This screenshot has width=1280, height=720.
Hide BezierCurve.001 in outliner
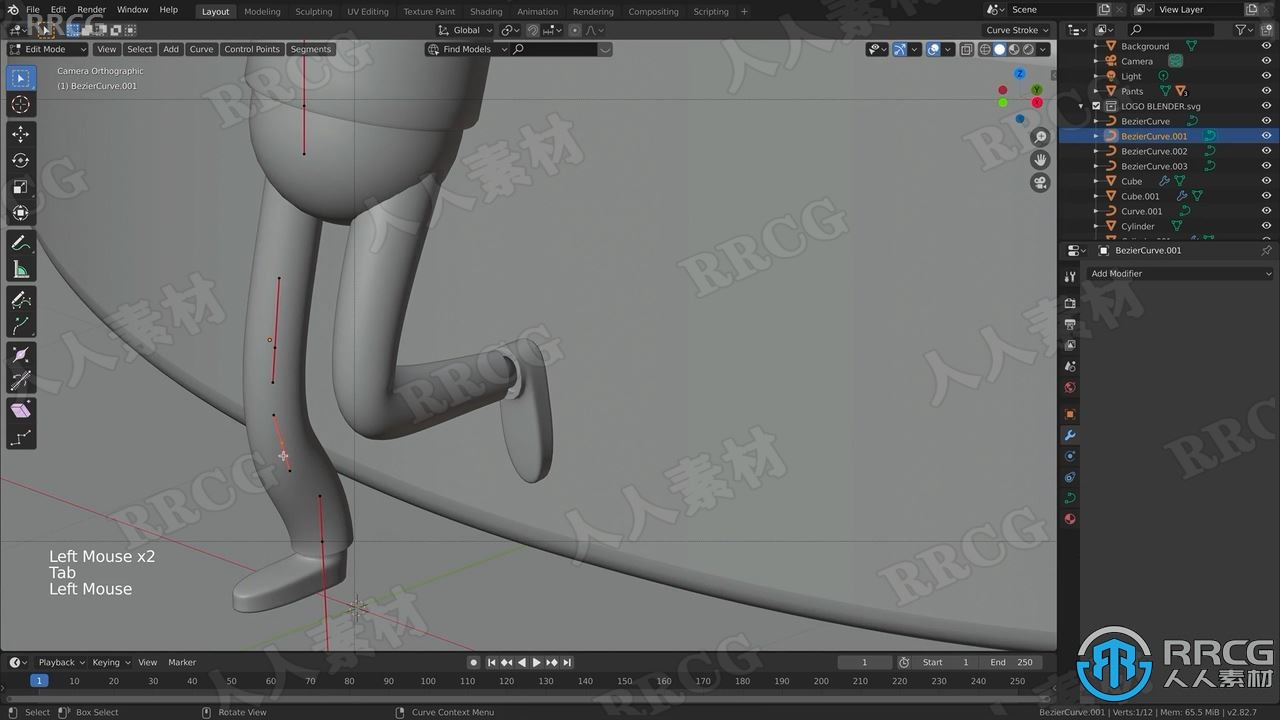(x=1266, y=136)
